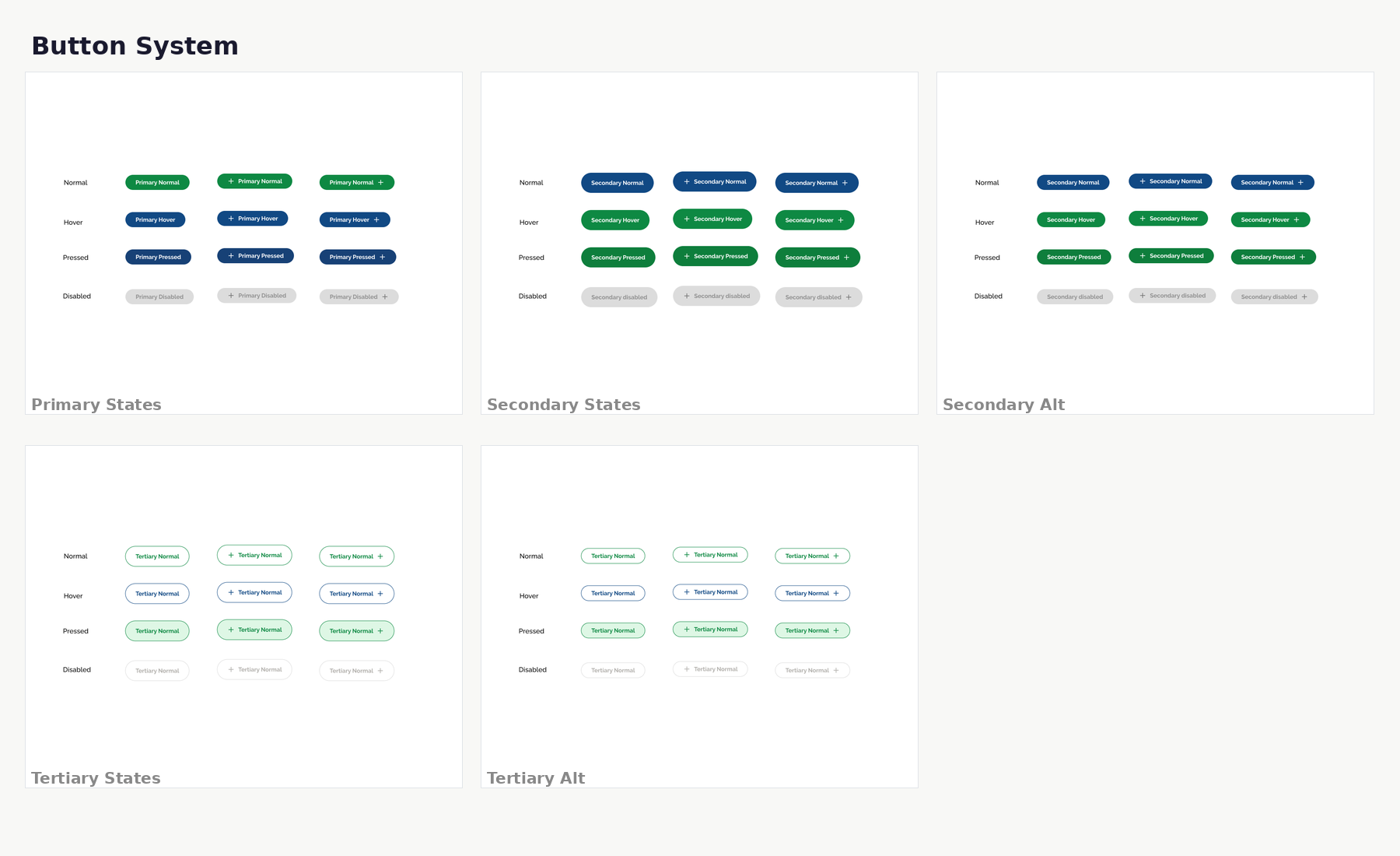Click the Hover row label in Primary States
This screenshot has height=856, width=1400.
[73, 223]
